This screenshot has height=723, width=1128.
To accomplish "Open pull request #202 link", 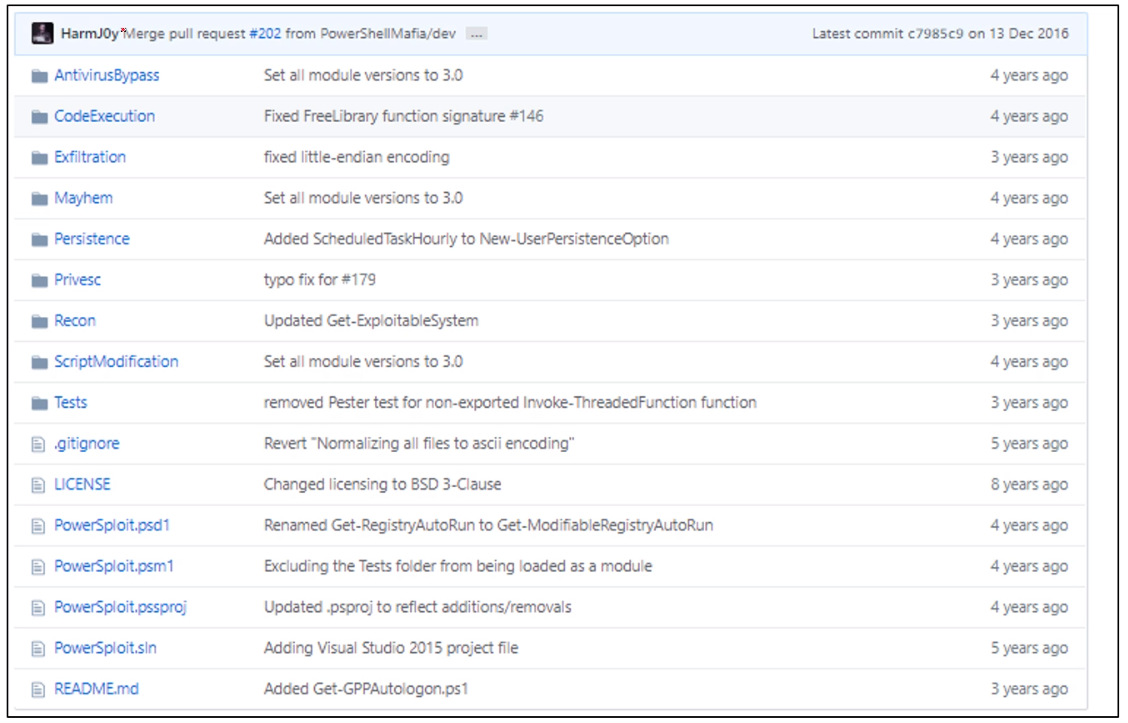I will 265,34.
